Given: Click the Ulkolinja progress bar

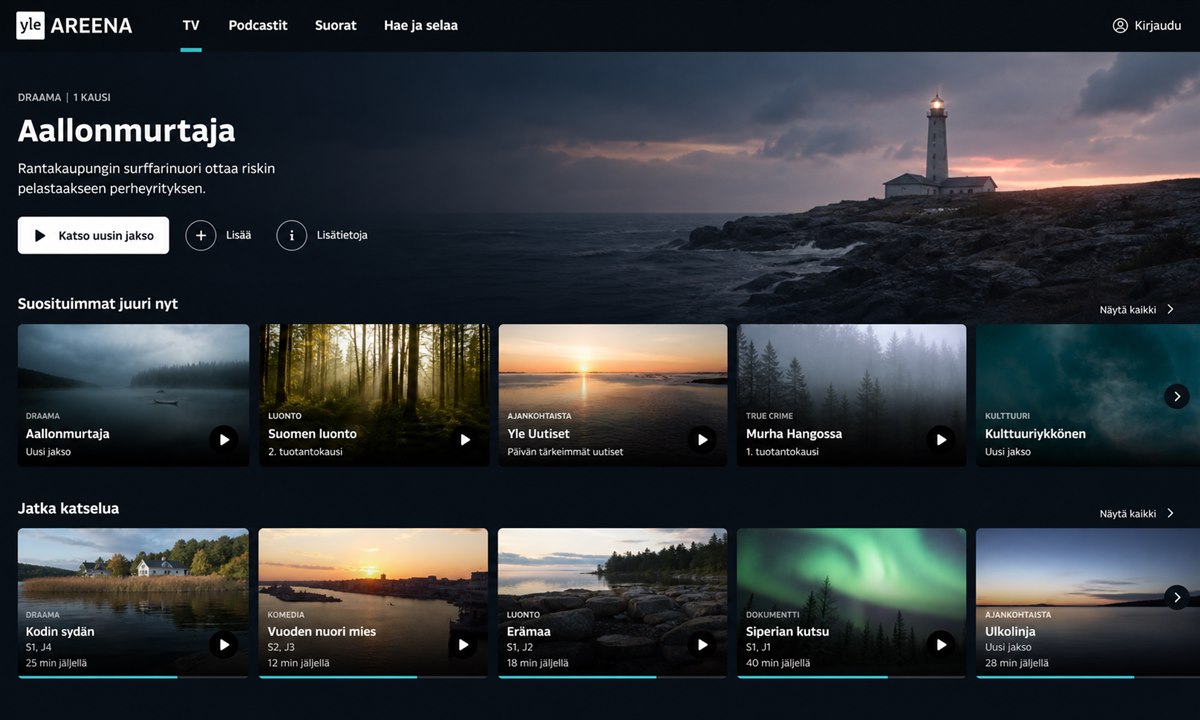Looking at the screenshot, I should point(1088,677).
